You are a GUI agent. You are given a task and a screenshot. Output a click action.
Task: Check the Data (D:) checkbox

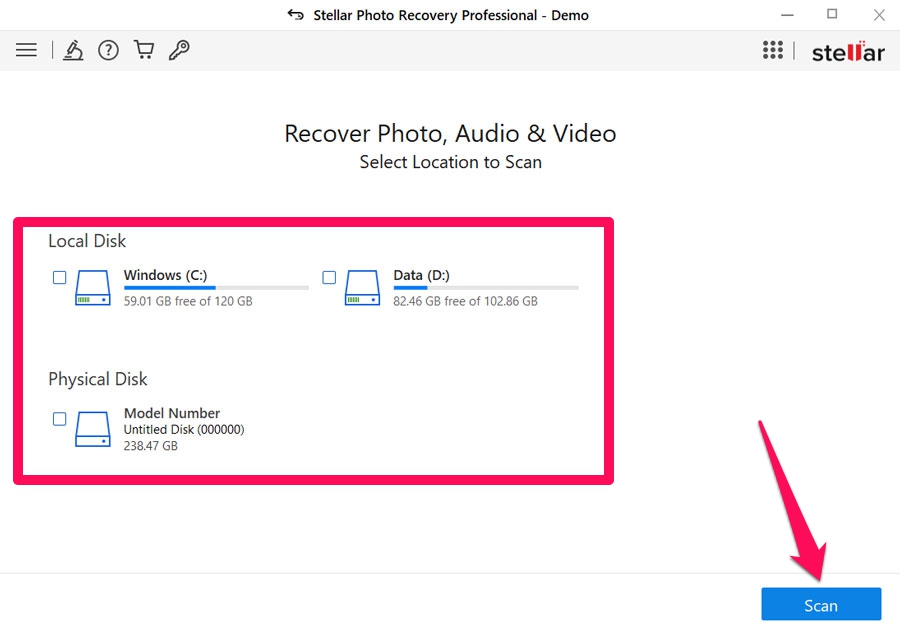click(x=329, y=278)
